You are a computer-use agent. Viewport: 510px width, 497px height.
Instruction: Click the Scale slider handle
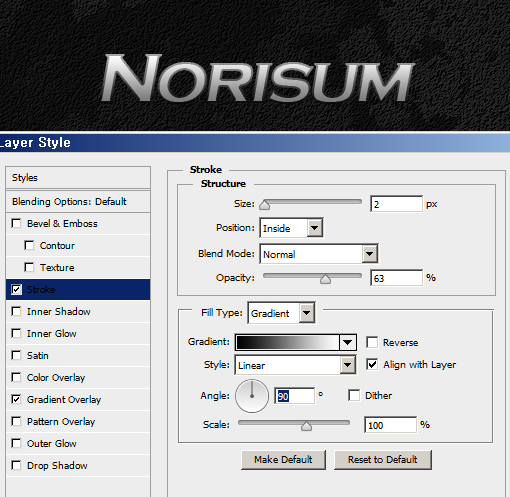pyautogui.click(x=306, y=426)
